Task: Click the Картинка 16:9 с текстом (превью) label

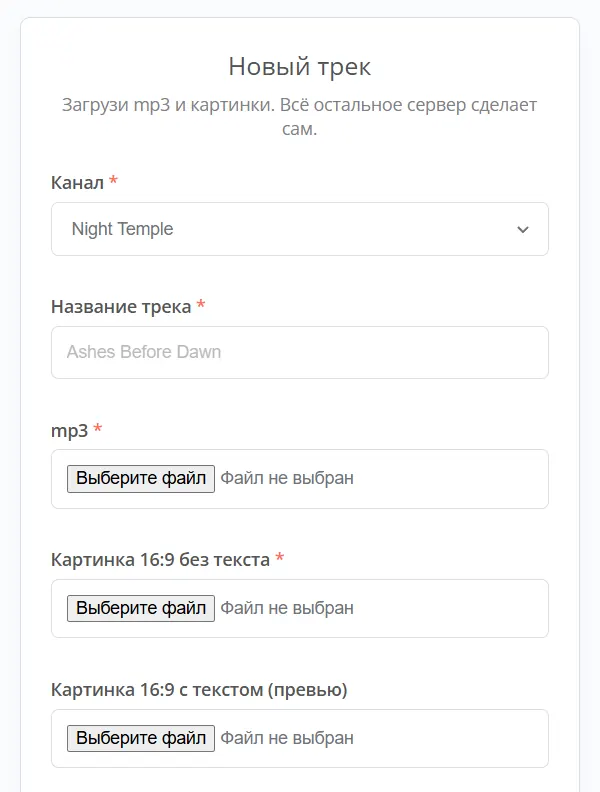Action: click(x=199, y=690)
